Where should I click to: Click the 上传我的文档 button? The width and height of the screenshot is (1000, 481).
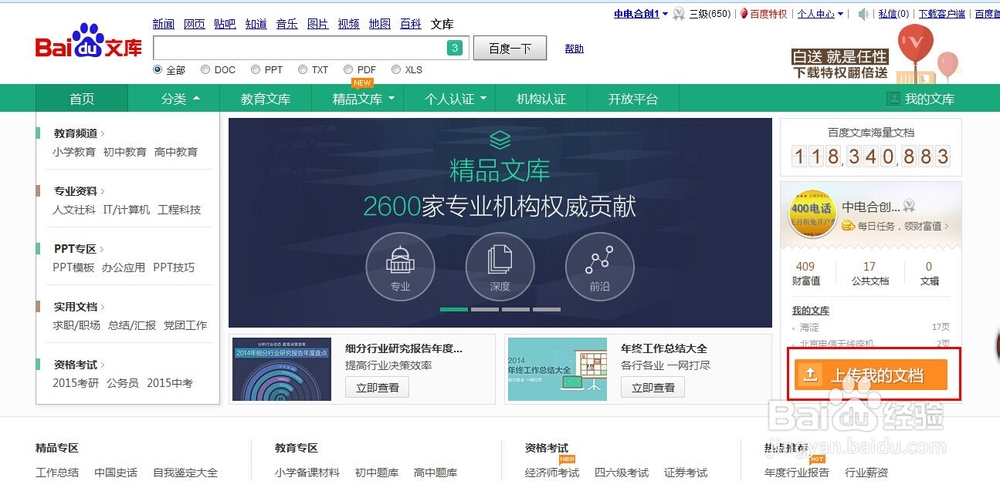(871, 374)
